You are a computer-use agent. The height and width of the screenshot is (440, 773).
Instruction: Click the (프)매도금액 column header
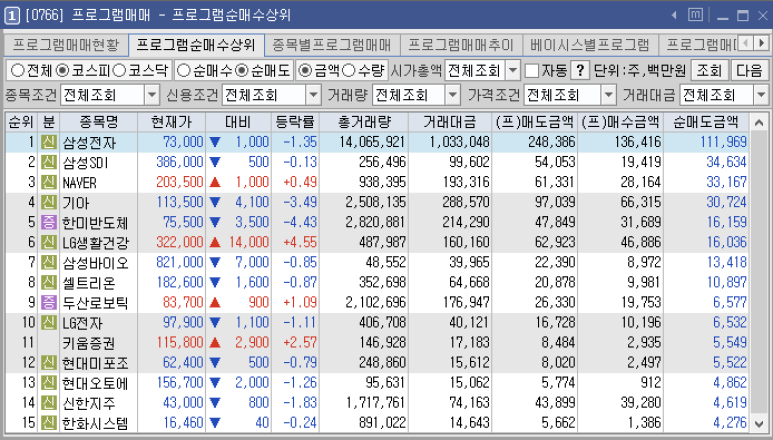coord(535,122)
